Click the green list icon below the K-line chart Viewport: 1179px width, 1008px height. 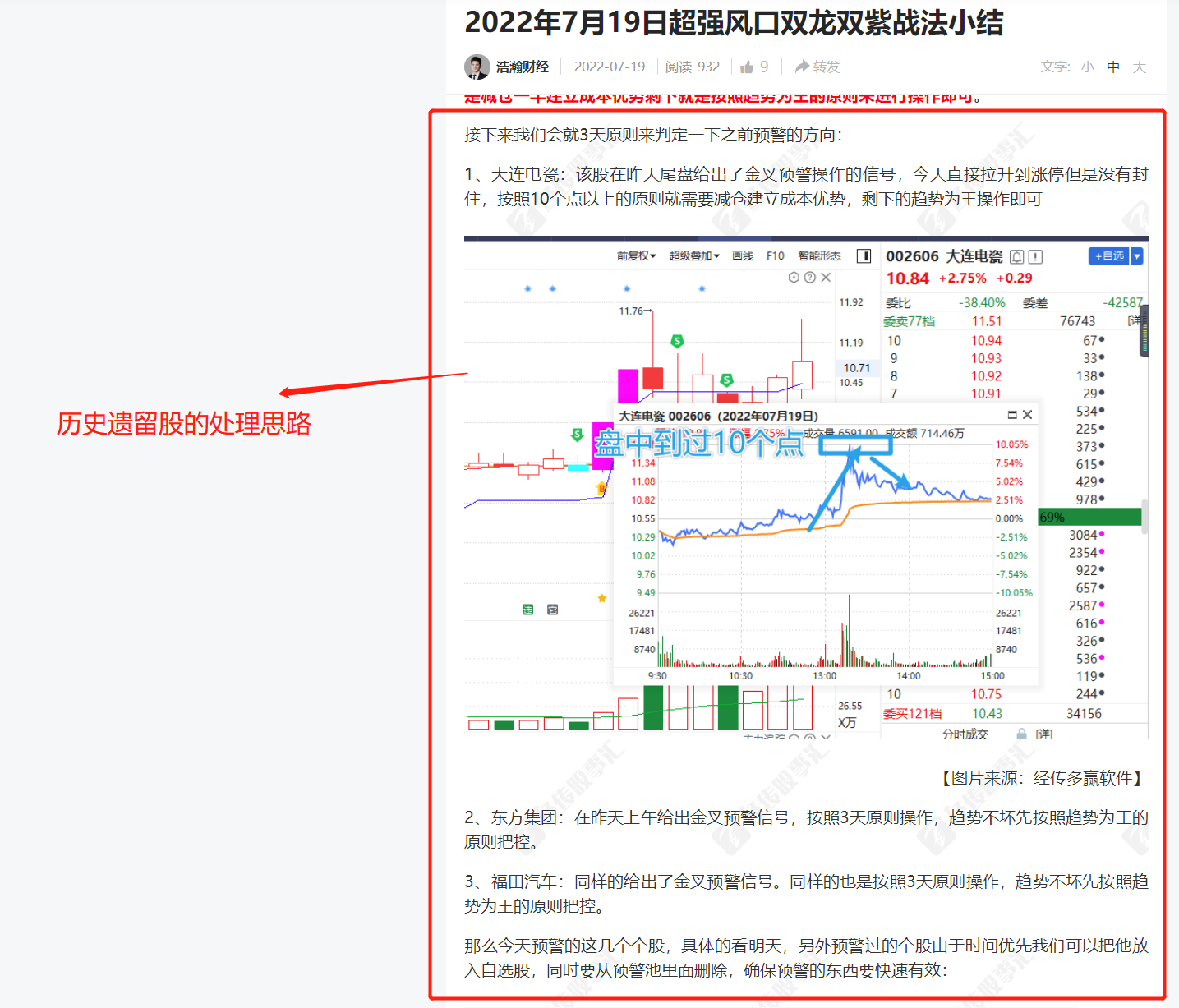pos(528,610)
